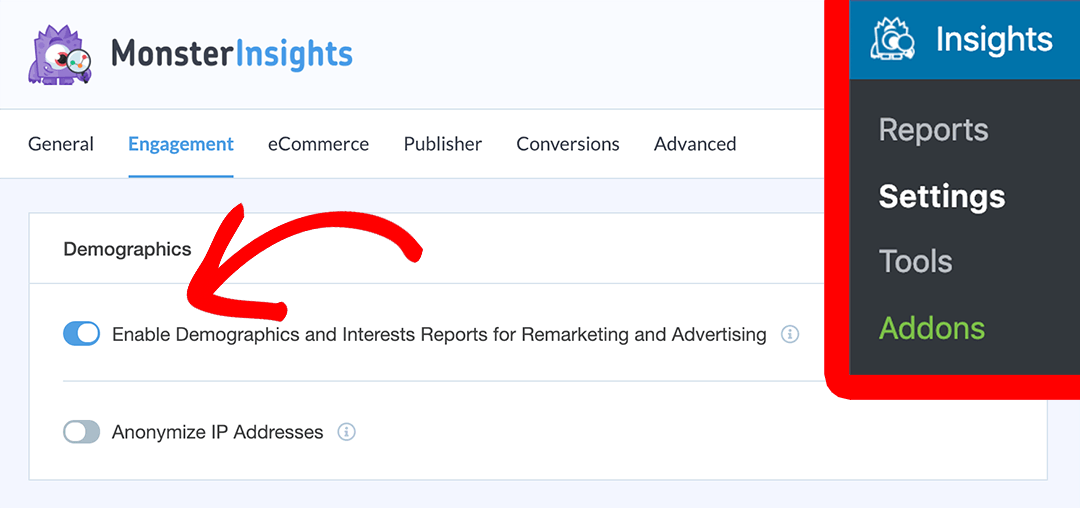Screen dimensions: 1080x508
Task: Switch to the Advanced tab
Action: click(695, 144)
